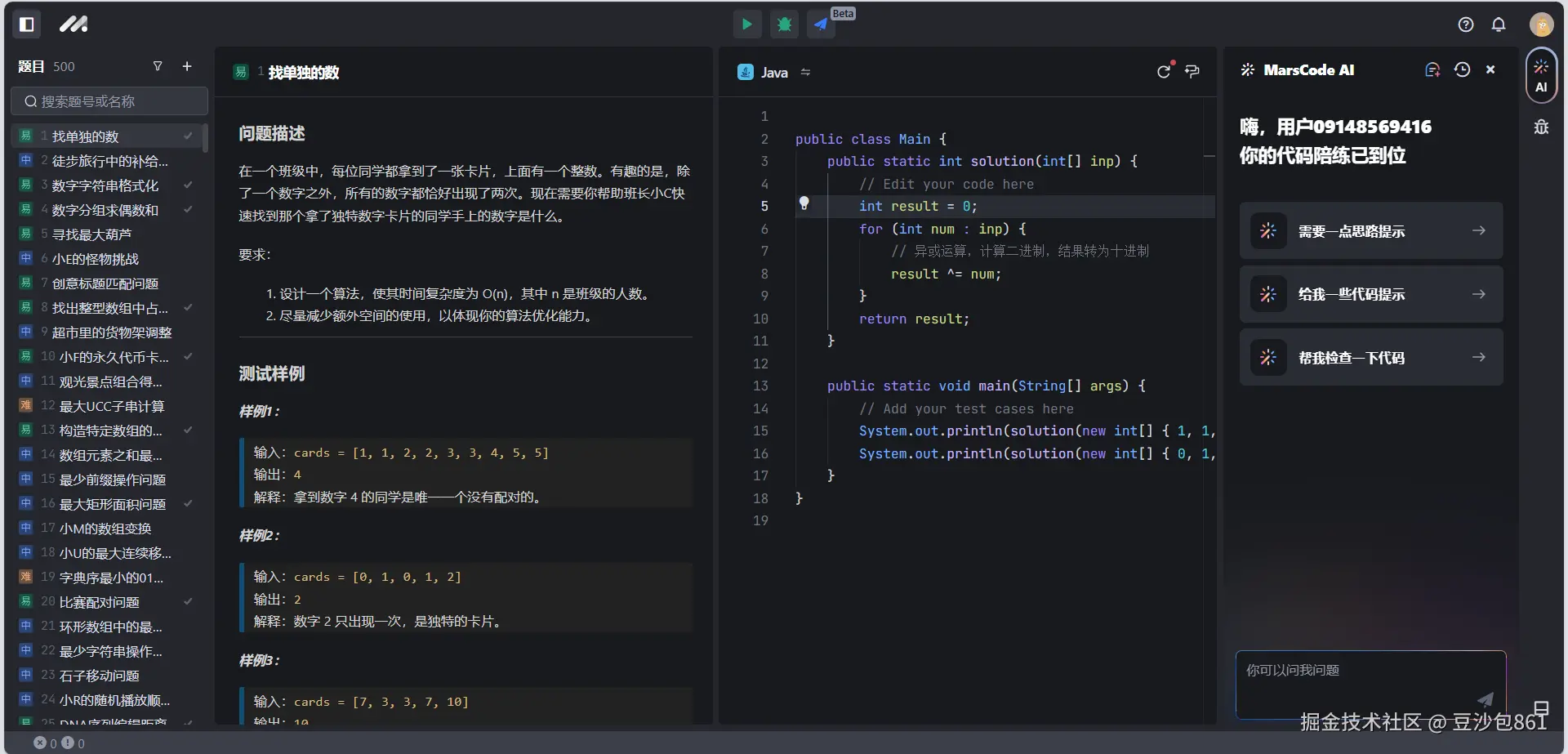Image resolution: width=1568 pixels, height=754 pixels.
Task: Select problem 5 寻找最大葫芦
Action: click(91, 234)
